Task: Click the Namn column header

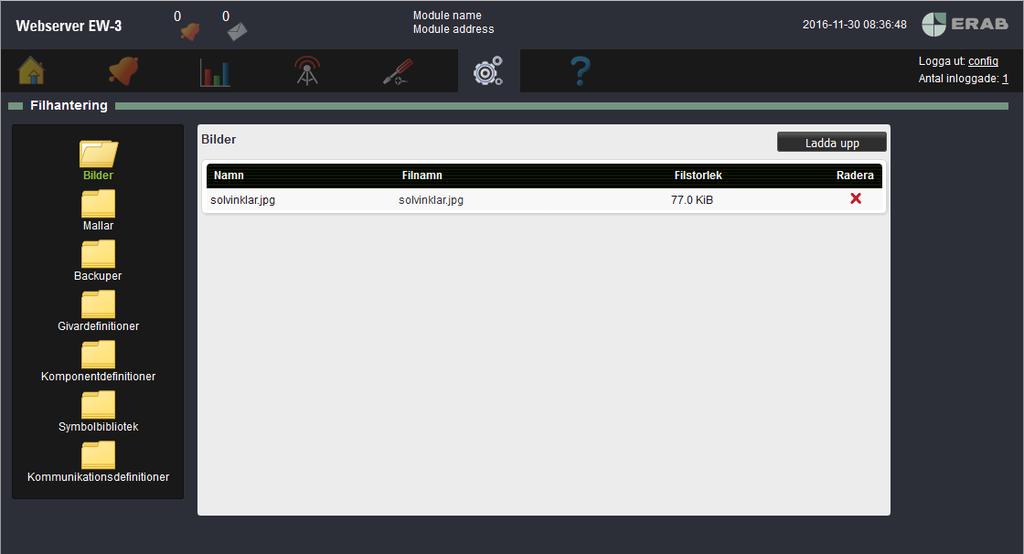Action: pyautogui.click(x=229, y=175)
